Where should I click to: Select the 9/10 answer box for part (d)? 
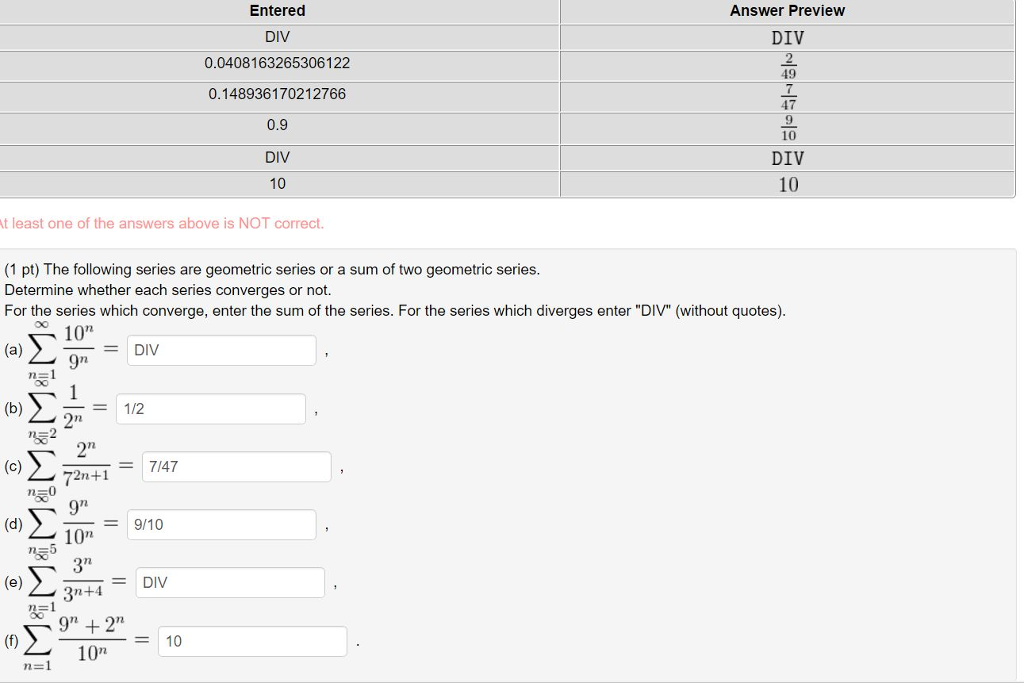click(x=221, y=524)
